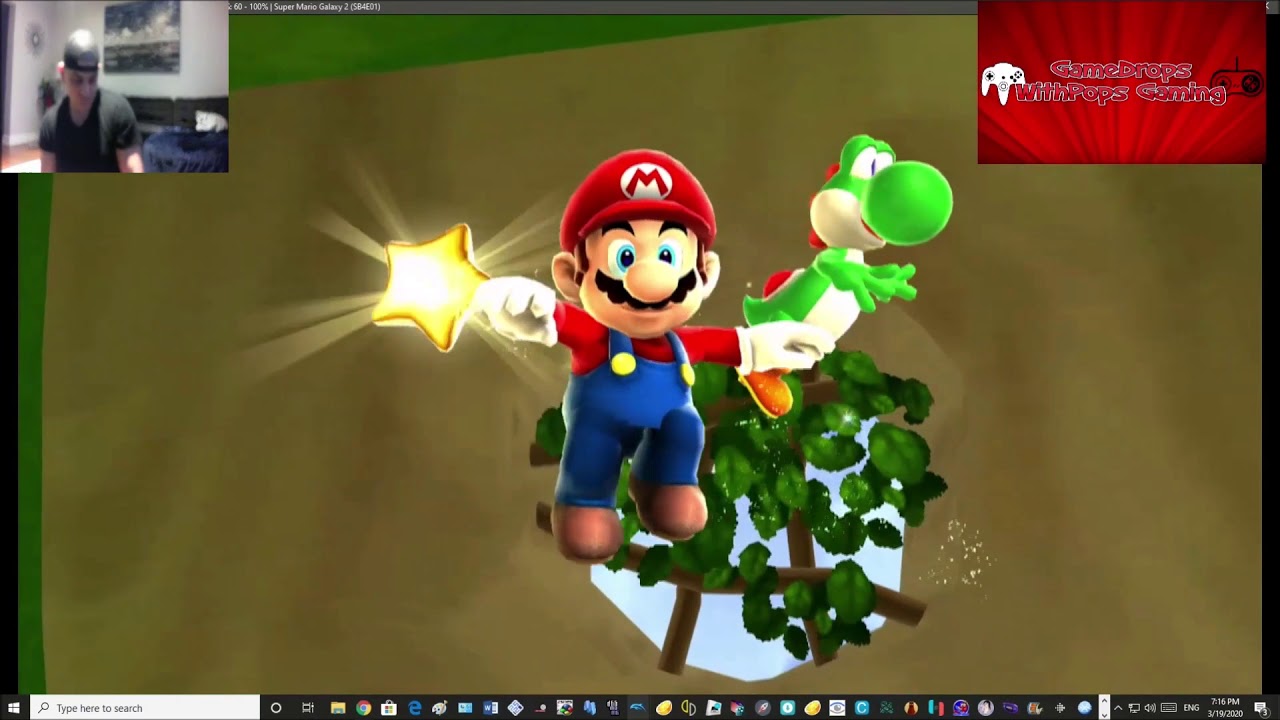Open Microsoft Word from the taskbar
Image resolution: width=1280 pixels, height=720 pixels.
coord(490,708)
